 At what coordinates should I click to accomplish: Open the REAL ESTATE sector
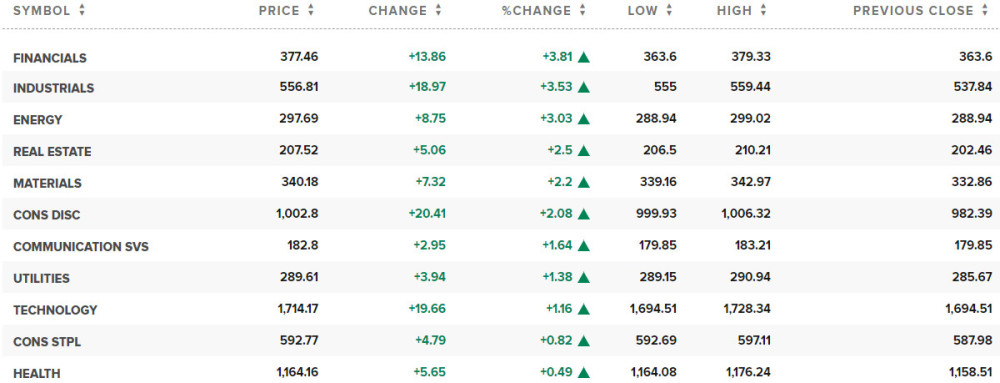point(52,152)
